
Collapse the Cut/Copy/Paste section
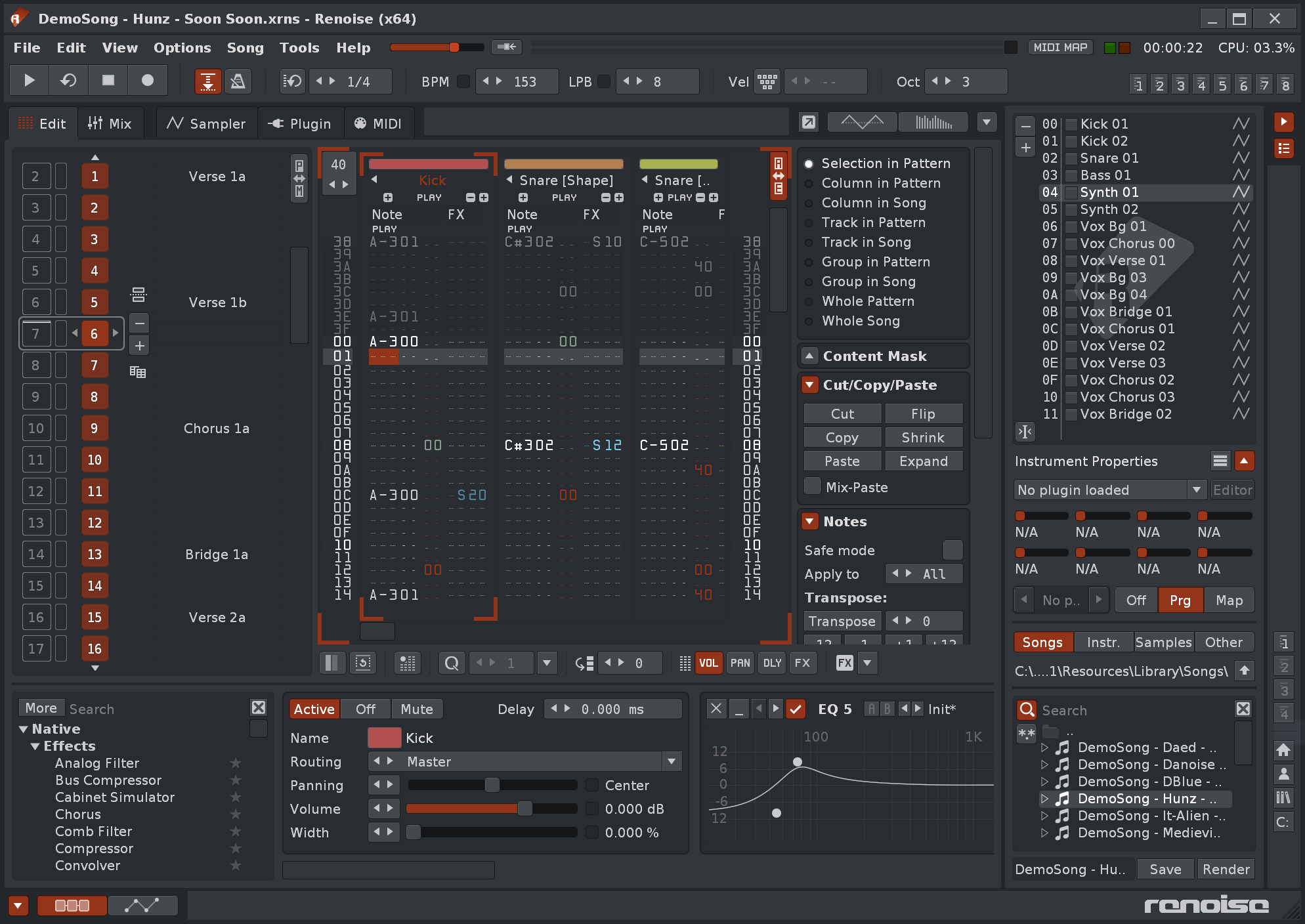(810, 385)
